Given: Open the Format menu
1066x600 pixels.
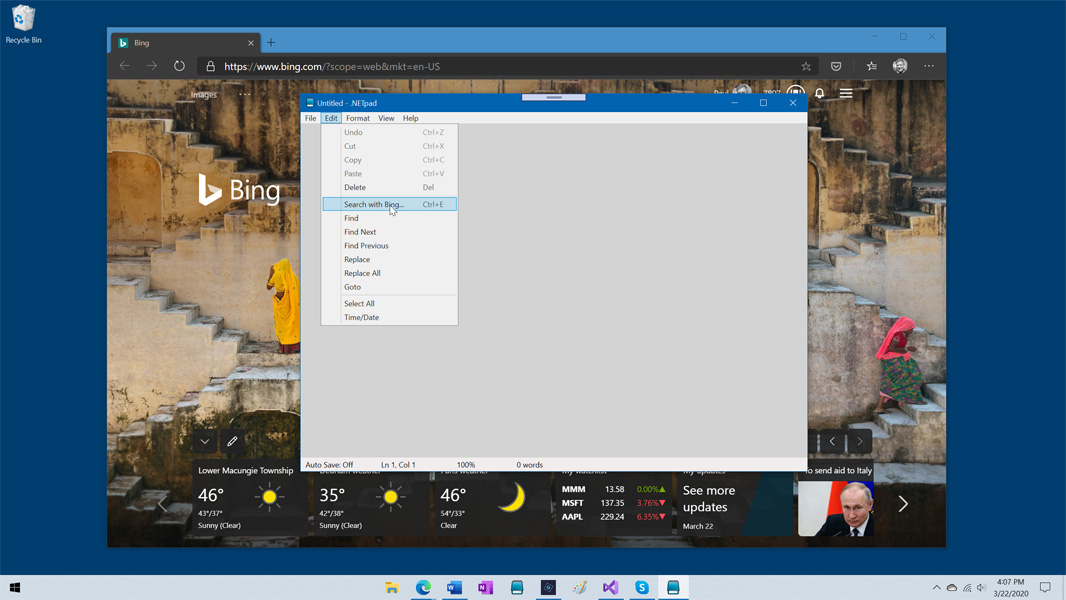Looking at the screenshot, I should click(x=357, y=118).
